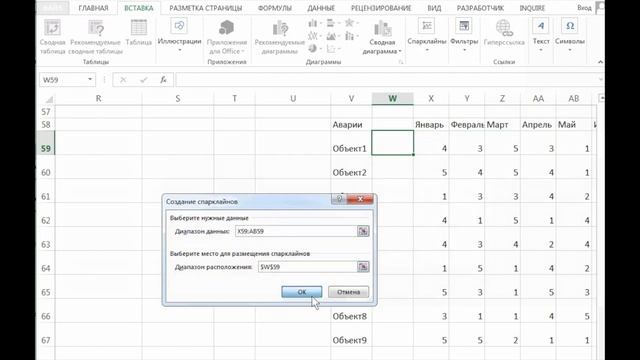Click the Сводная таблица pivot table icon
The height and width of the screenshot is (360, 640).
(52, 37)
